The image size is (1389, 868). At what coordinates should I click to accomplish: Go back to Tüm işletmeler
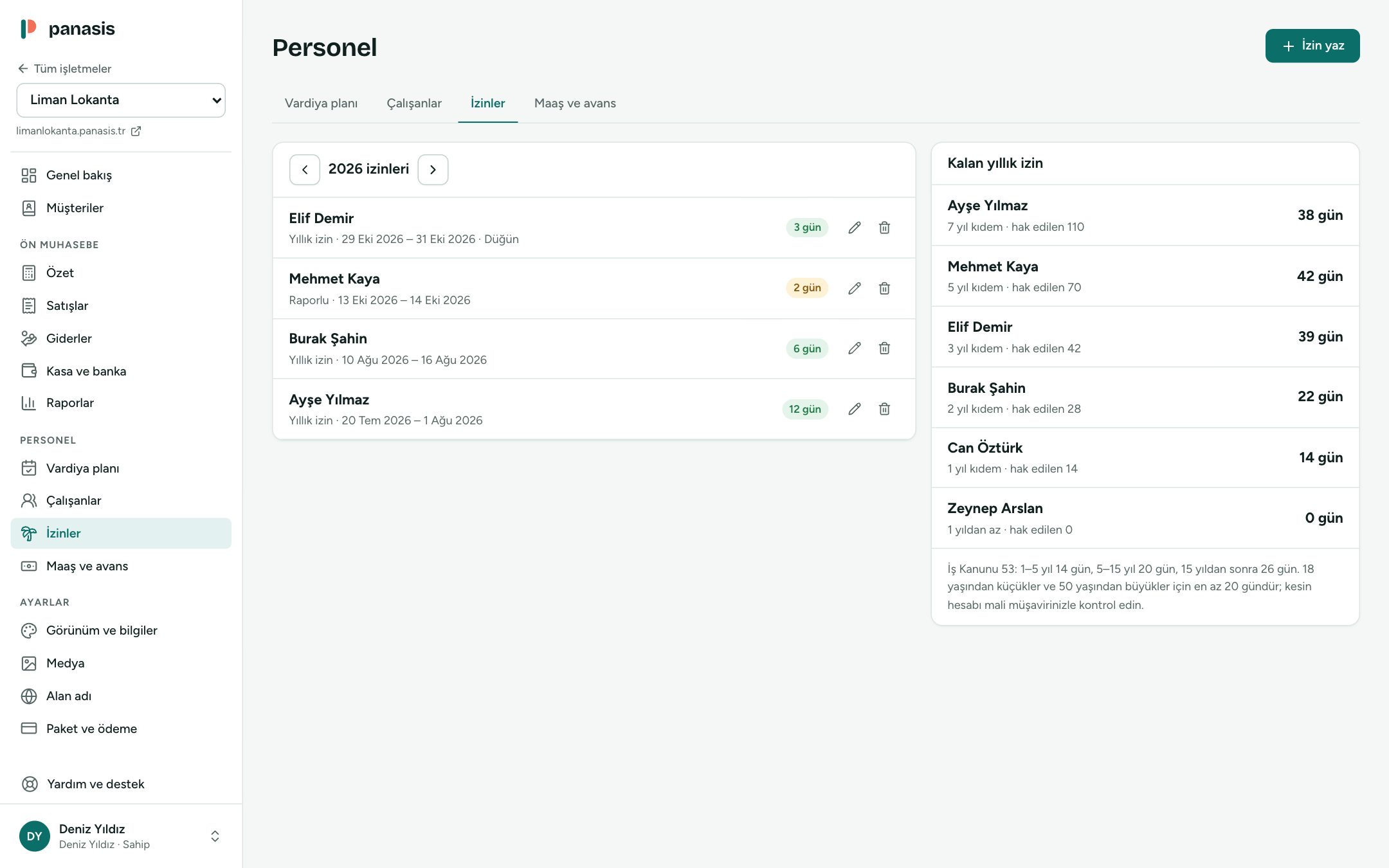click(65, 69)
